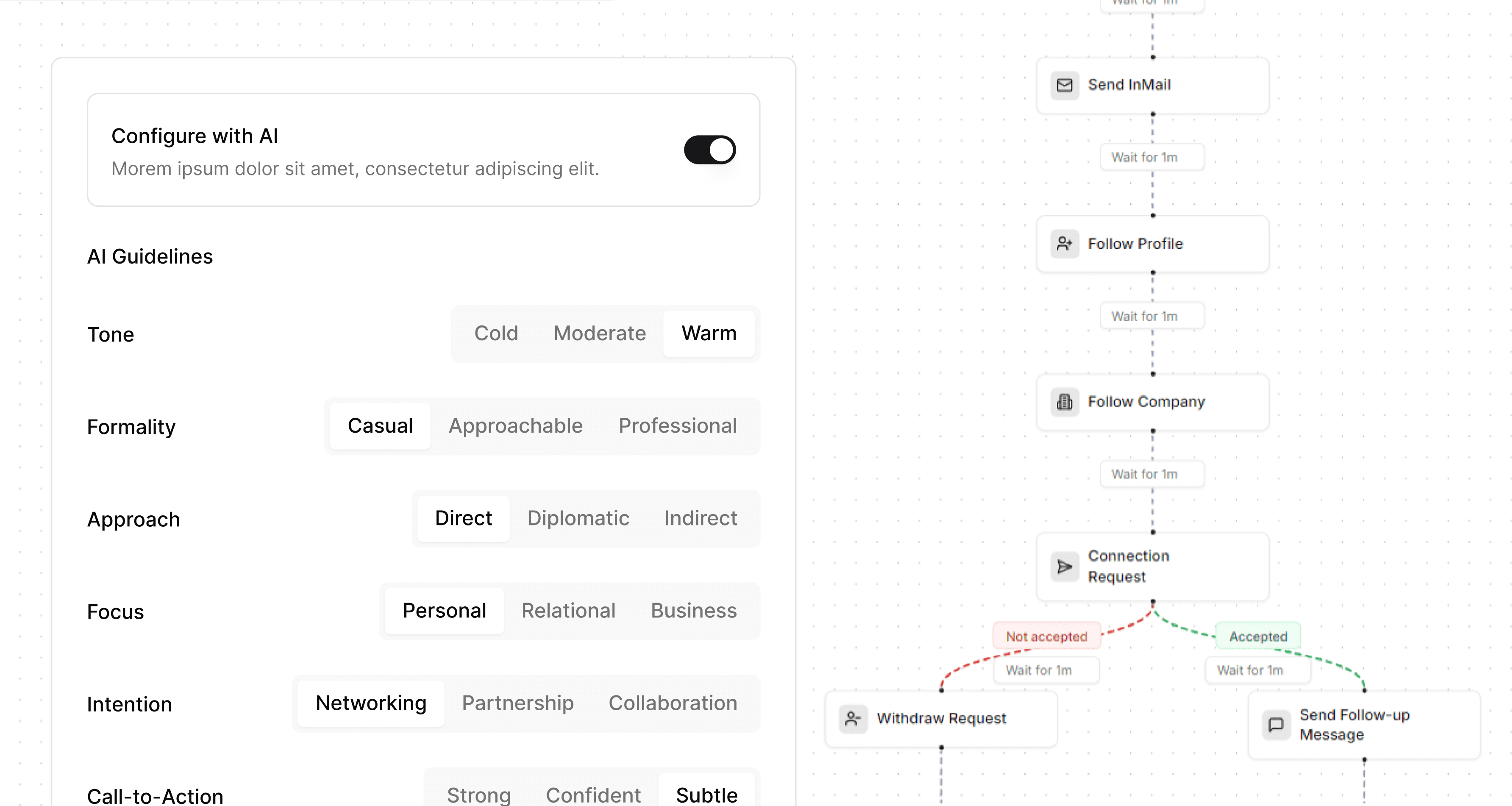
Task: Click the Send InMail envelope icon
Action: click(1064, 86)
